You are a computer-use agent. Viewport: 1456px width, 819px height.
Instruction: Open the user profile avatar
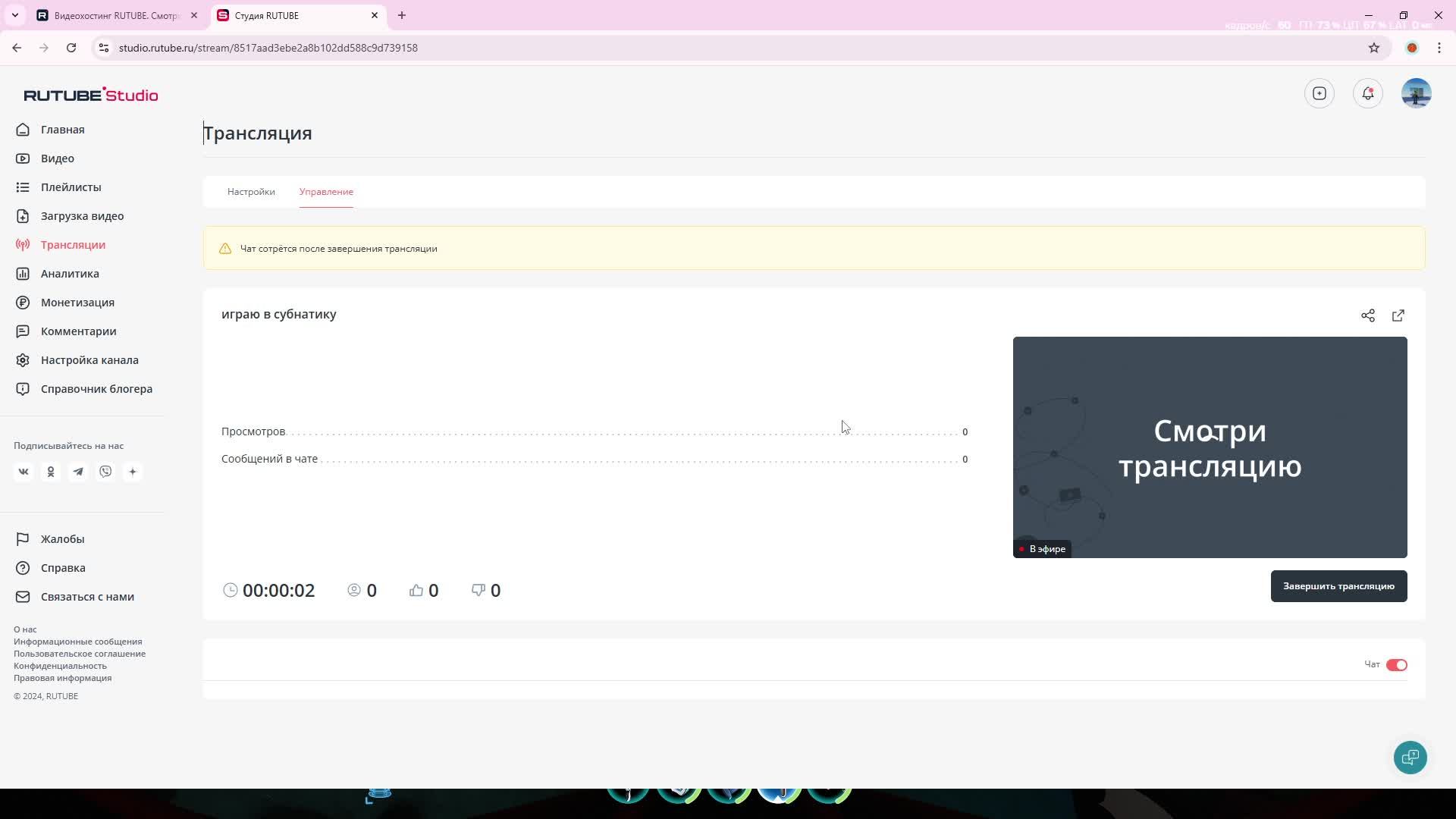point(1417,93)
